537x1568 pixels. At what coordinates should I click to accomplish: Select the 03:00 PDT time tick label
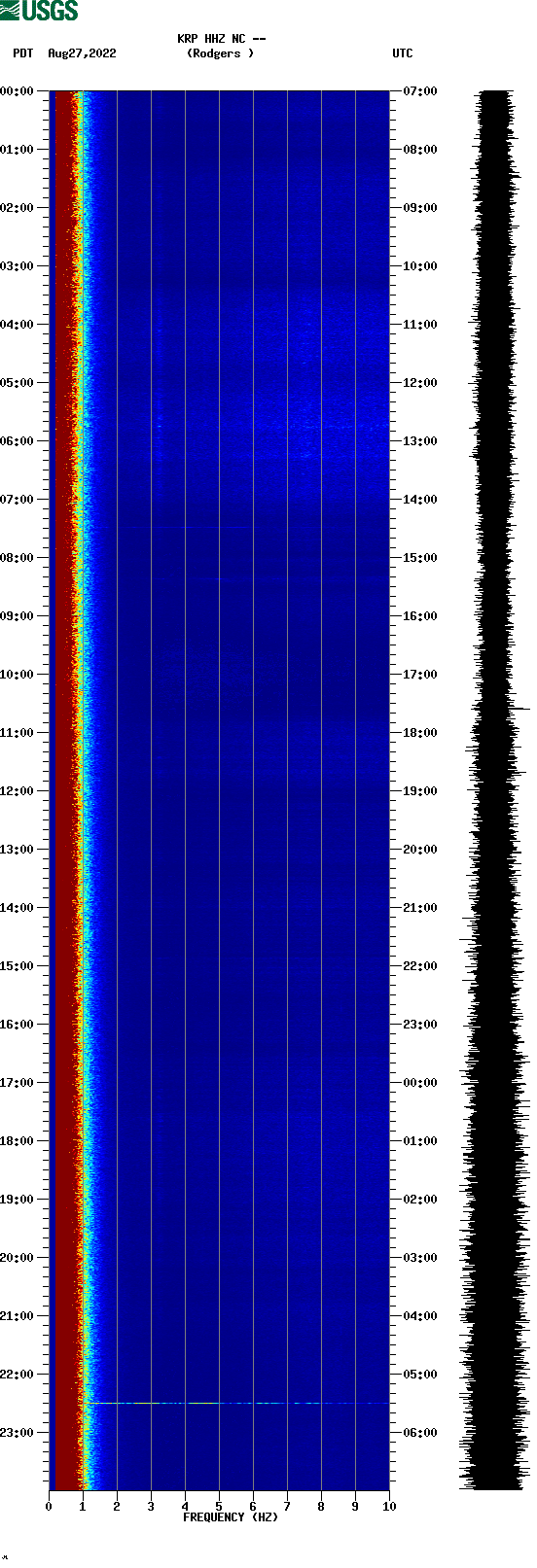17,266
